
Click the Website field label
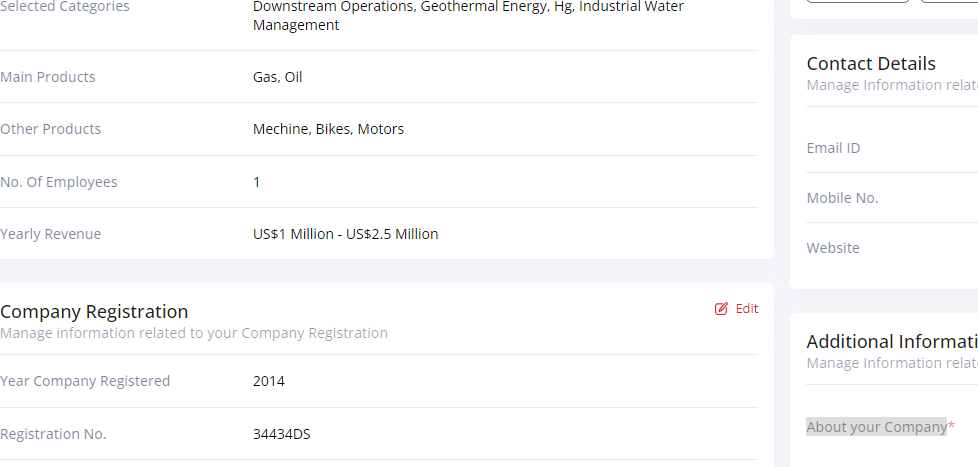pyautogui.click(x=833, y=248)
